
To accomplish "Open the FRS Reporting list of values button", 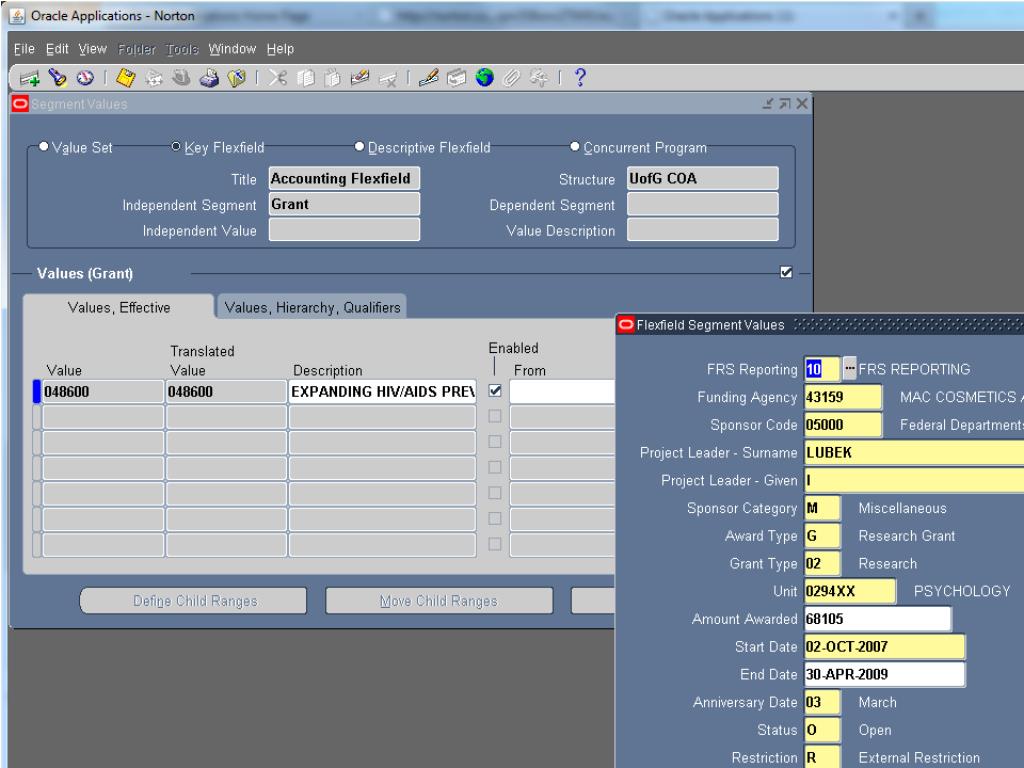I will [x=849, y=368].
